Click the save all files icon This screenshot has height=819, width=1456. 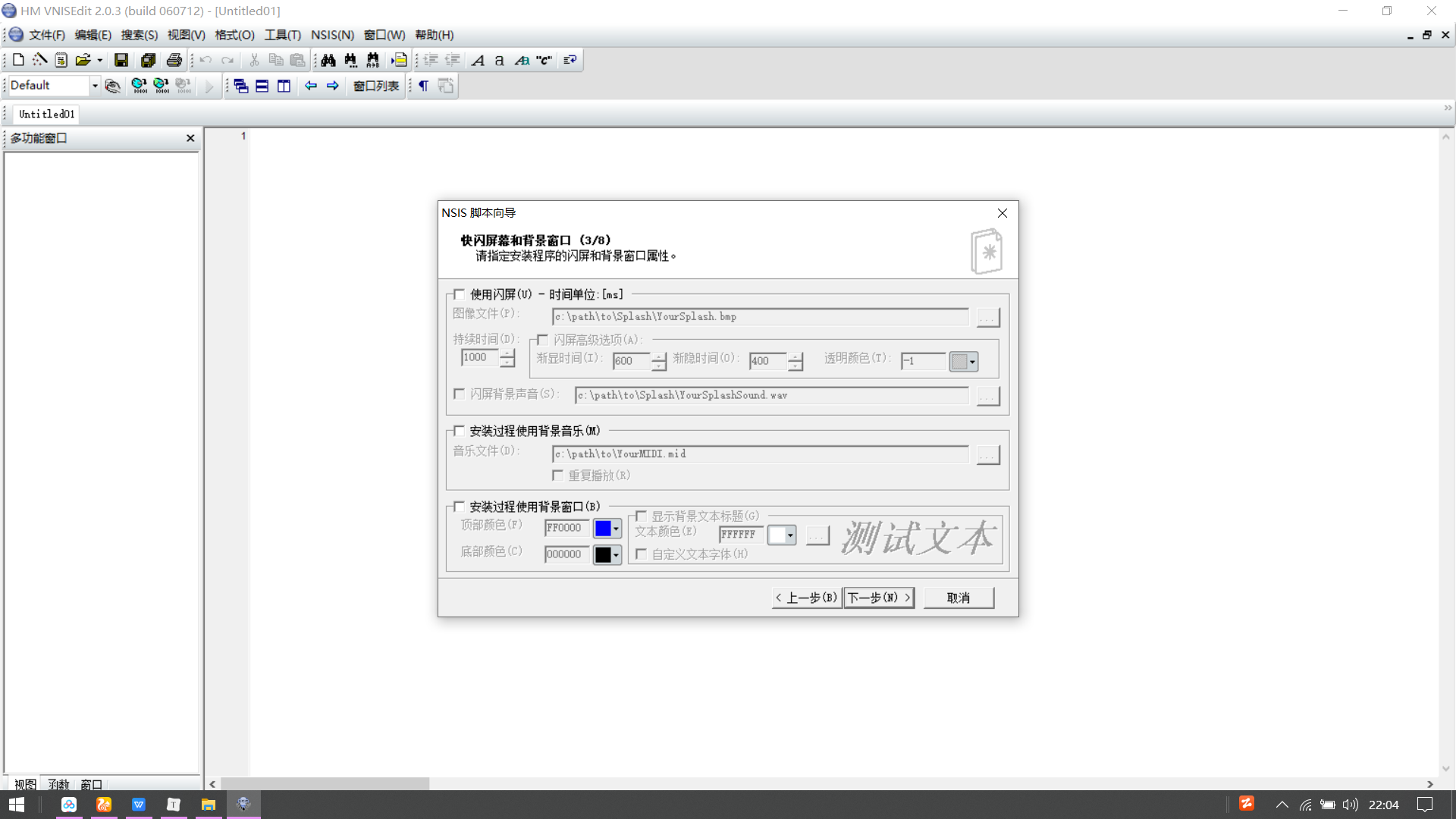point(148,60)
